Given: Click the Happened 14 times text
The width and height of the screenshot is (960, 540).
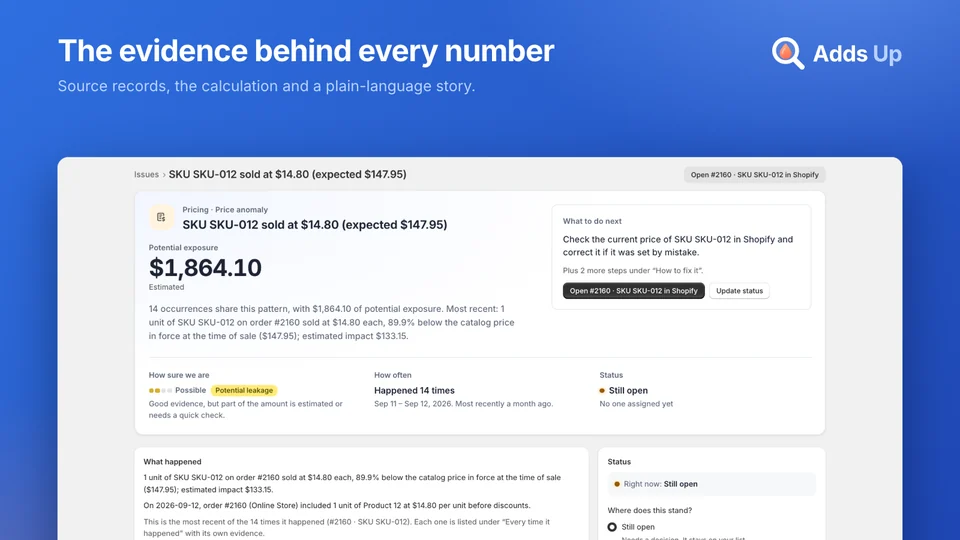Looking at the screenshot, I should point(414,390).
